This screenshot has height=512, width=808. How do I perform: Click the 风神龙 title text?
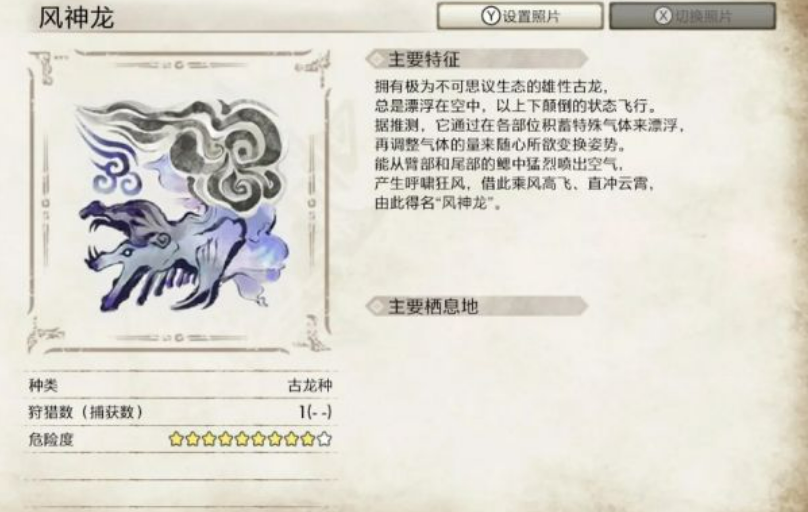pos(76,17)
